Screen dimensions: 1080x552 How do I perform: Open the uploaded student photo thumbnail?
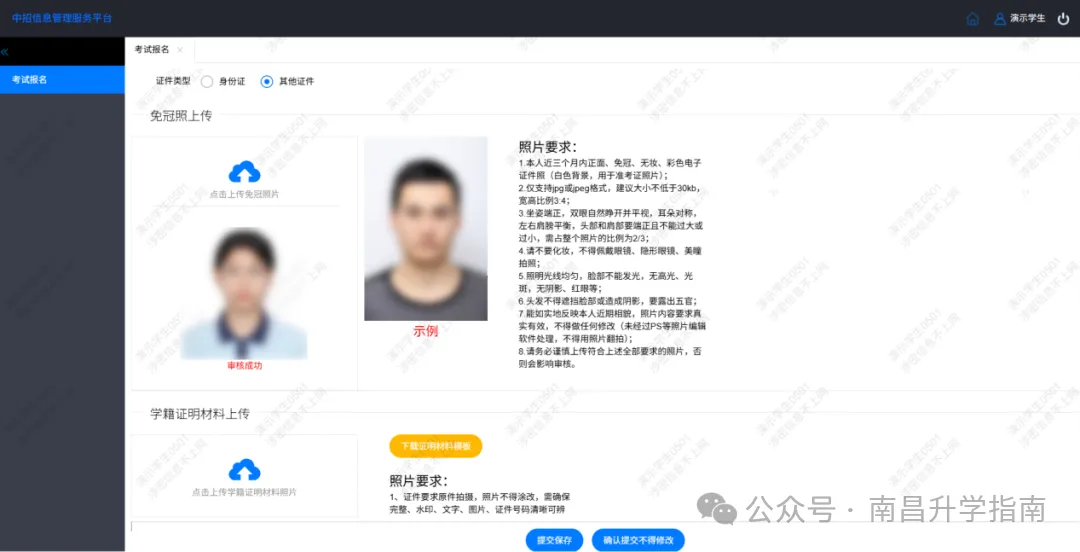pos(244,293)
